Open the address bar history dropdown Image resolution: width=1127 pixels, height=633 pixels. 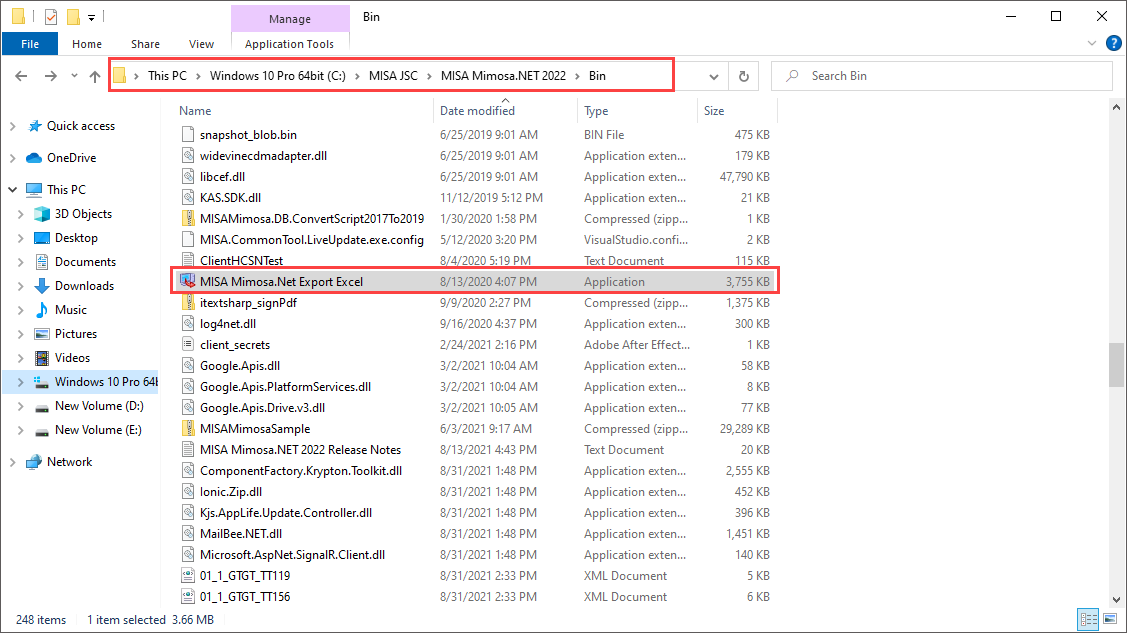[714, 76]
